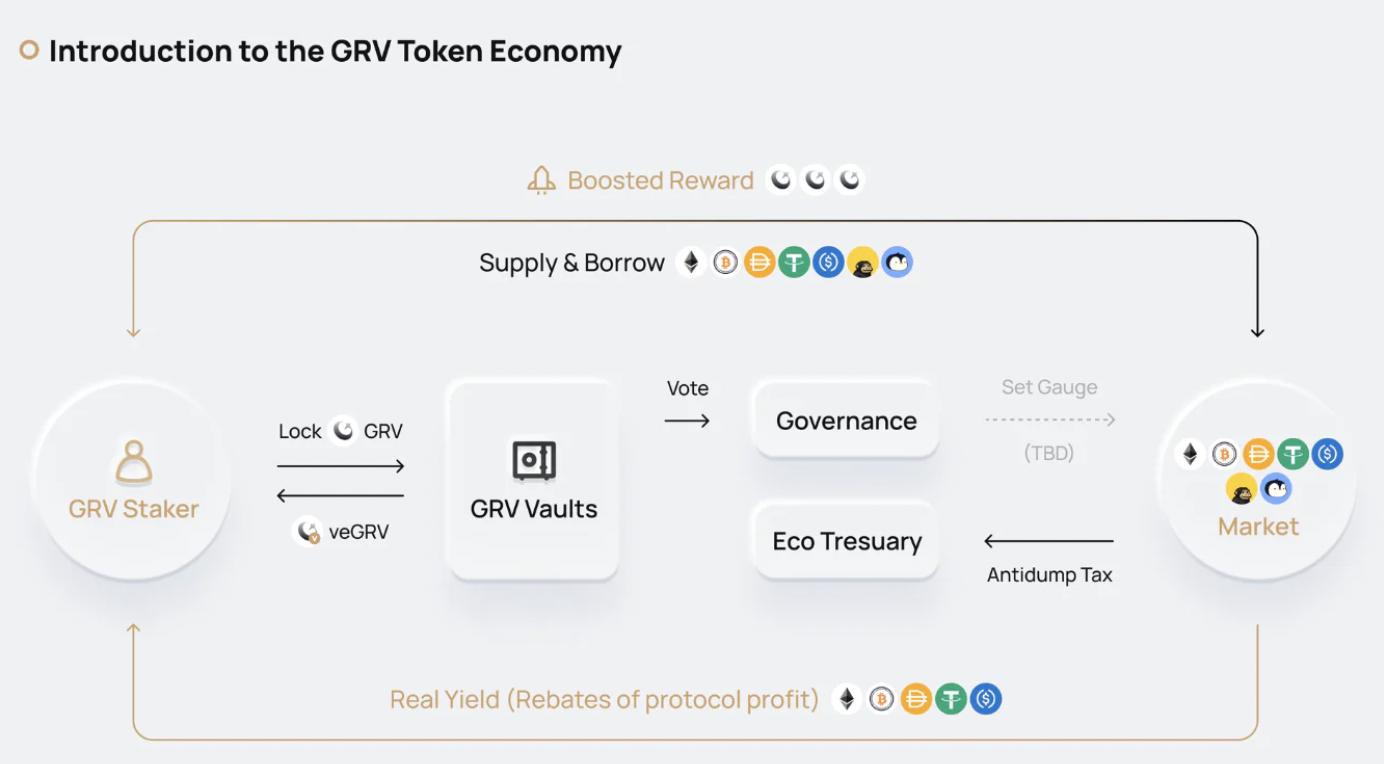Click the Boosted Reward label
The width and height of the screenshot is (1384, 764).
(x=660, y=180)
